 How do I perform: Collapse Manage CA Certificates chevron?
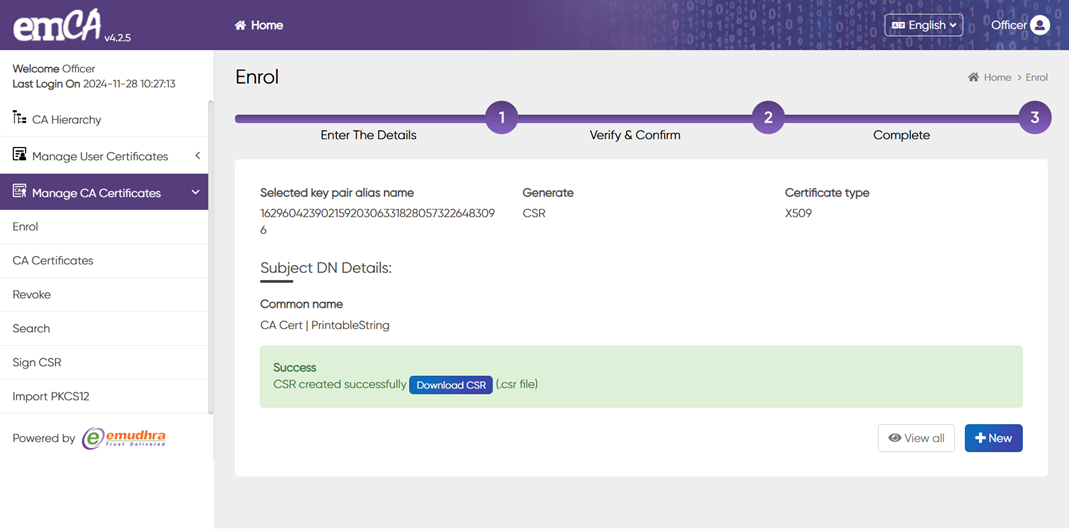coord(195,193)
